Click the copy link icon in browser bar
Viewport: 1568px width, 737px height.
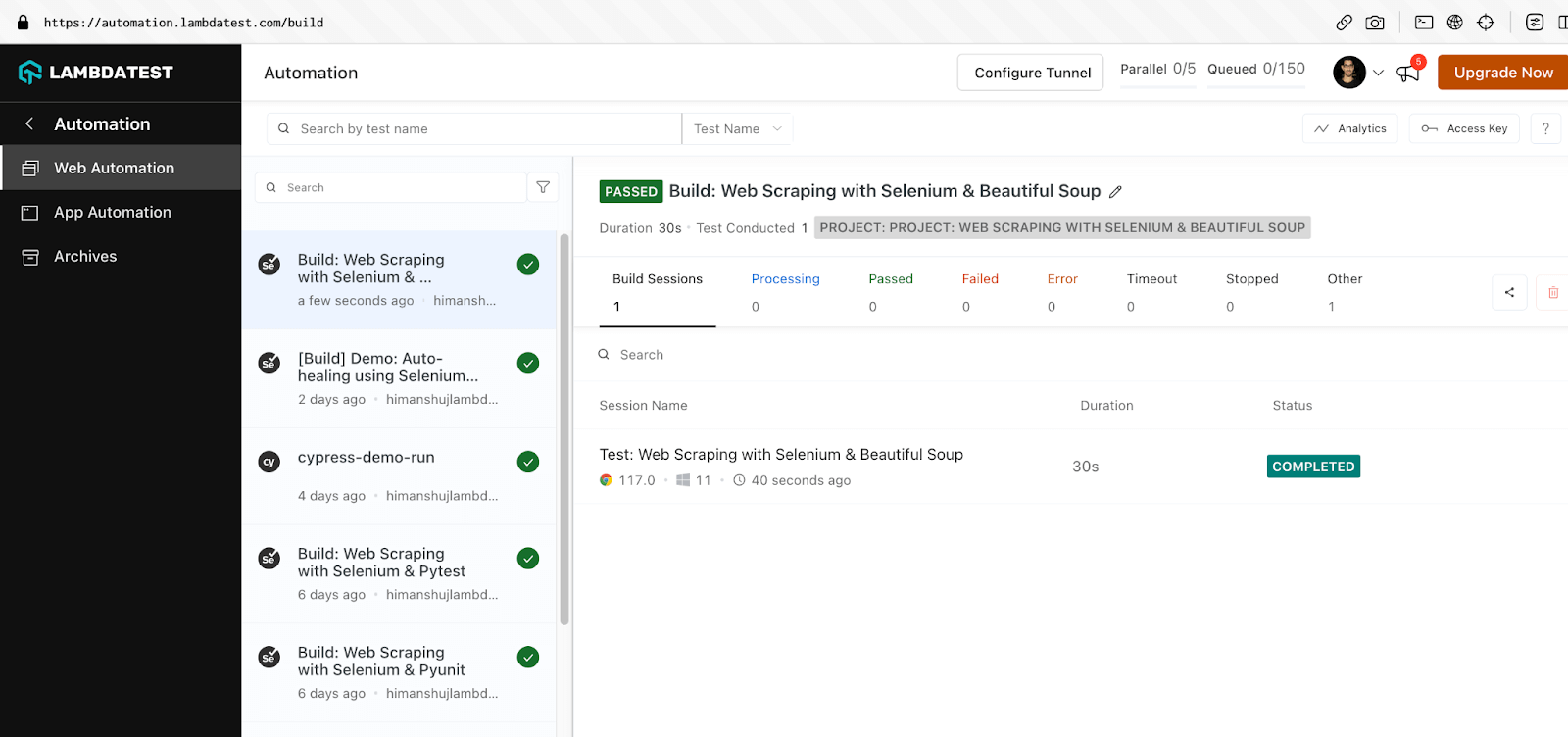click(1345, 23)
